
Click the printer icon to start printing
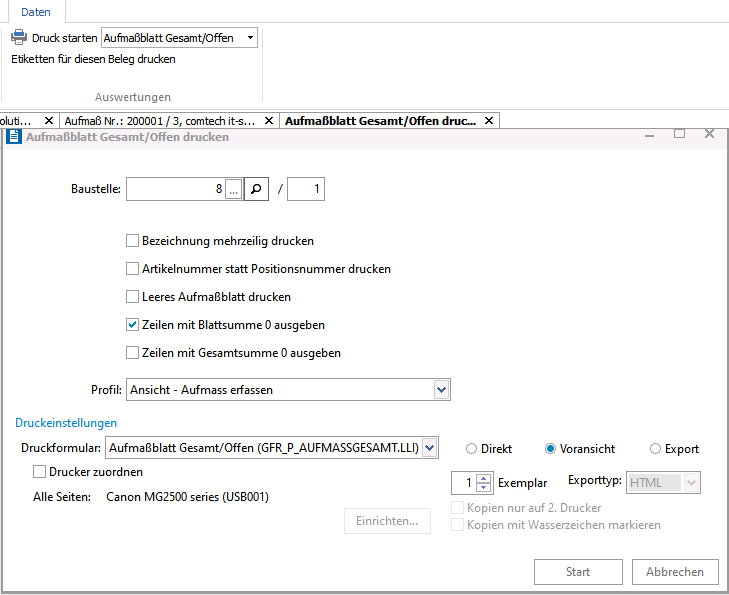(19, 38)
